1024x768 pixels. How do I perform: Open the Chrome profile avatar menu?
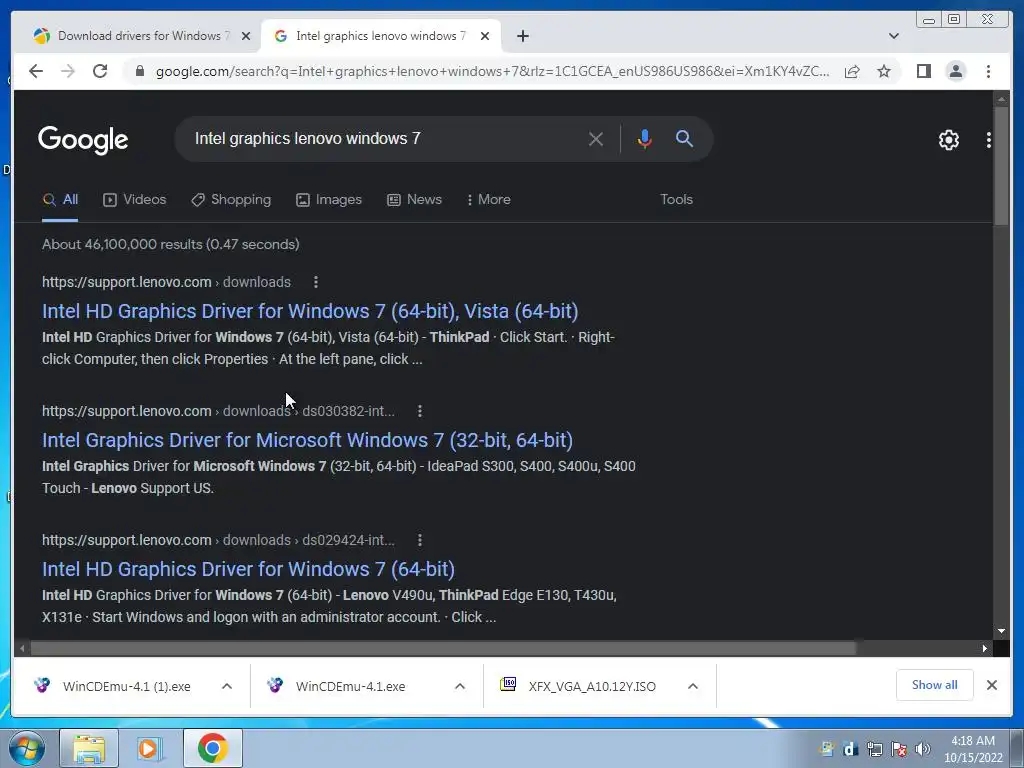(x=956, y=71)
